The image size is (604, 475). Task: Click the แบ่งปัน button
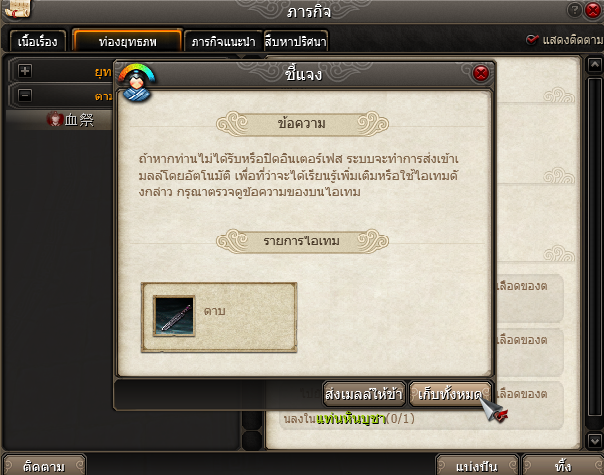pyautogui.click(x=477, y=465)
